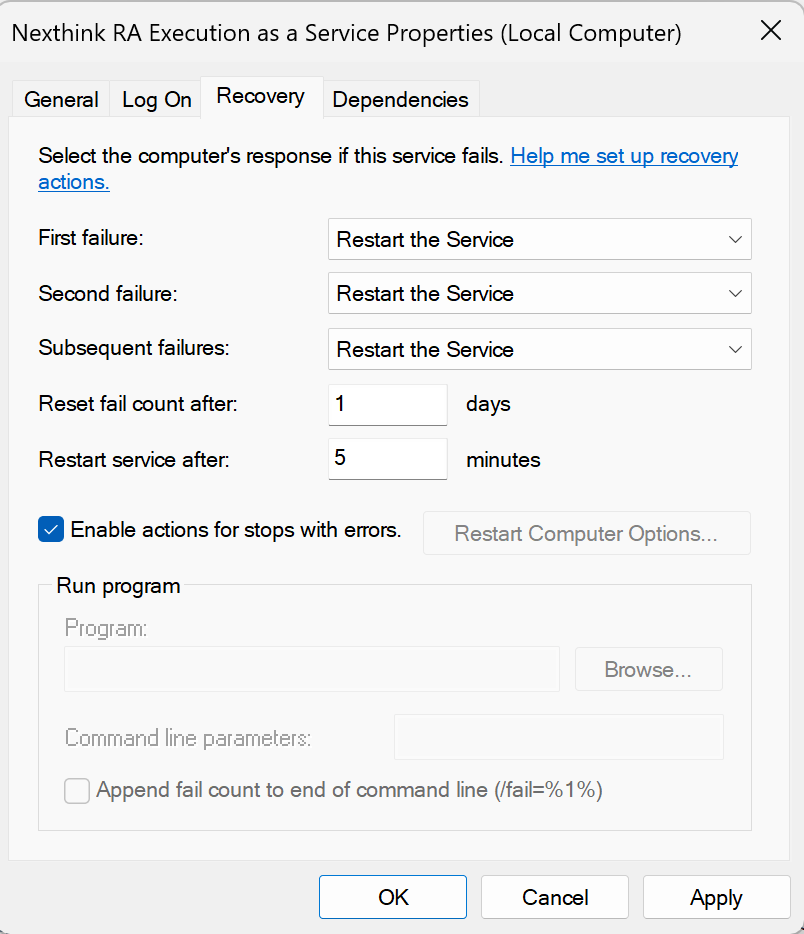Screen dimensions: 804x934
Task: Expand the First failure dropdown
Action: (539, 240)
